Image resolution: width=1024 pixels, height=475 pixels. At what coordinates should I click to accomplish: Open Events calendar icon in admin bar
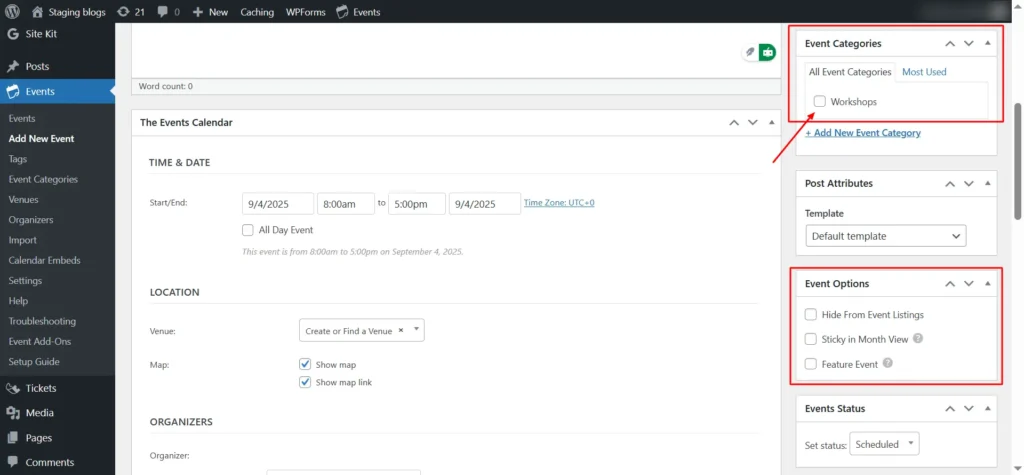point(342,12)
